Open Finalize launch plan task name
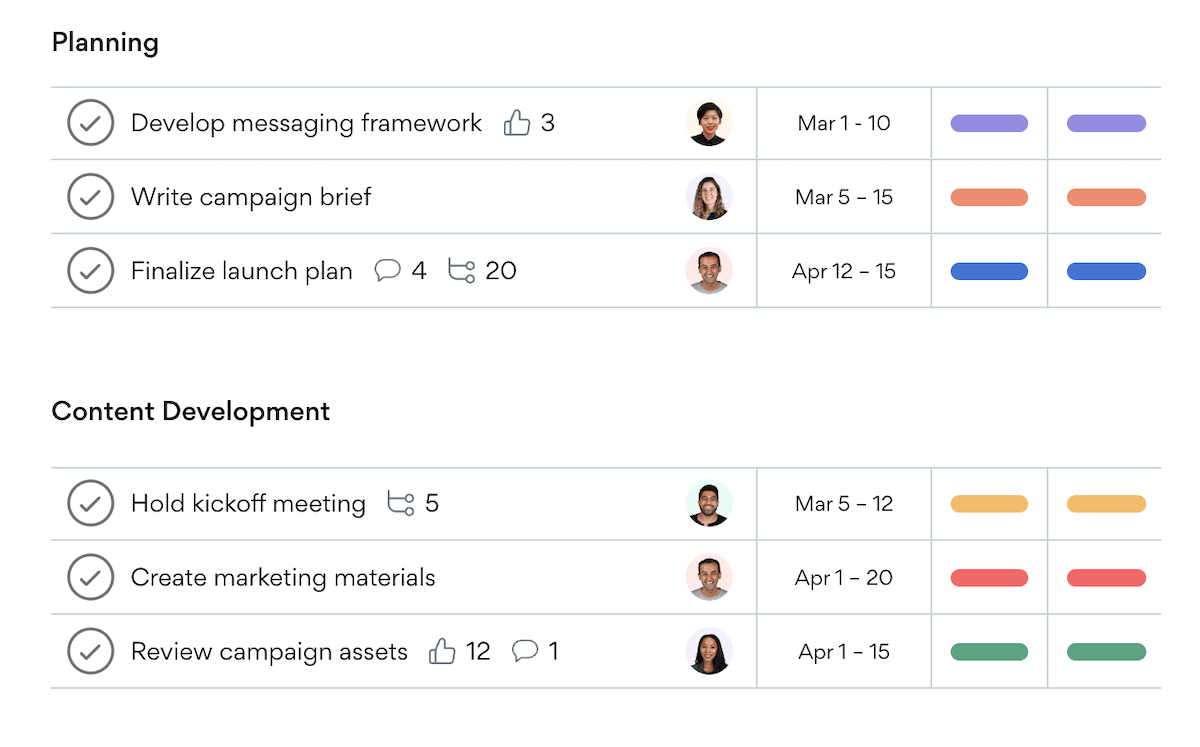 tap(242, 271)
